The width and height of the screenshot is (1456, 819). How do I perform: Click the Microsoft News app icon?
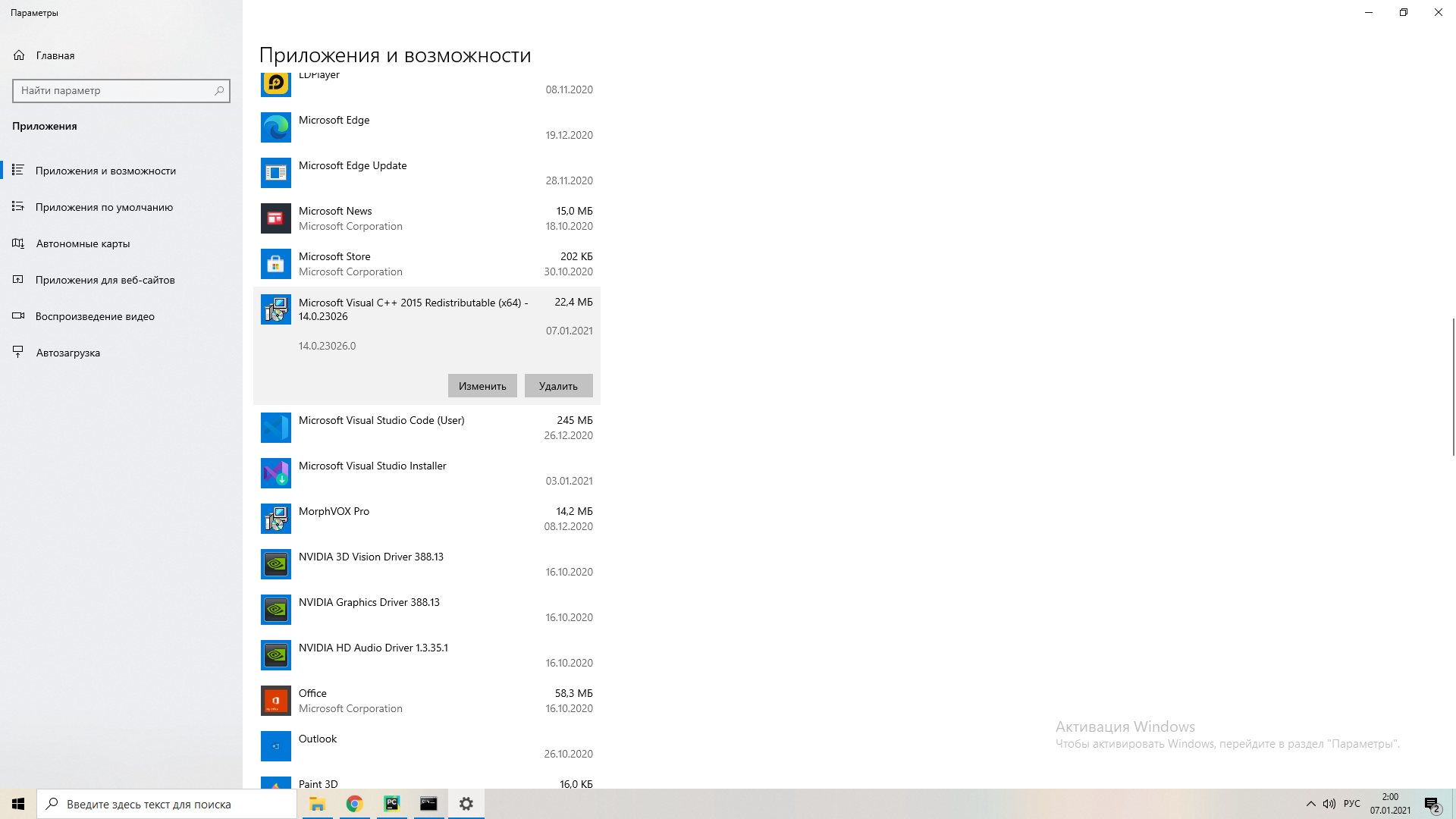tap(275, 218)
